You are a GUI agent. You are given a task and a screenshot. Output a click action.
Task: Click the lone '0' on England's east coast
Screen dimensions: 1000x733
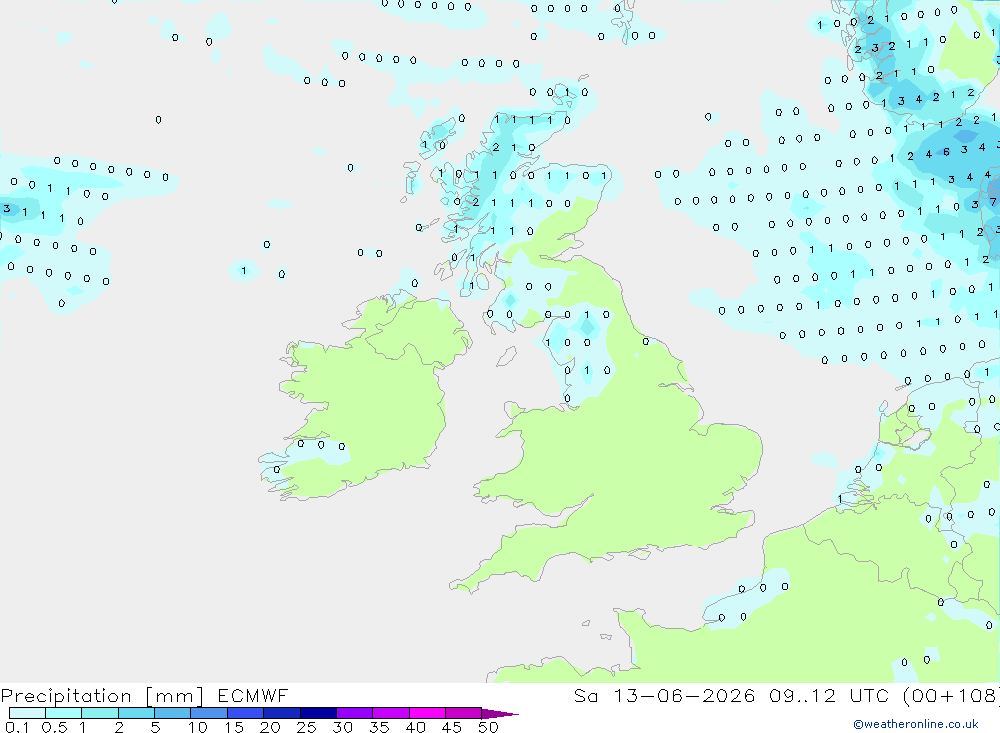click(x=645, y=341)
